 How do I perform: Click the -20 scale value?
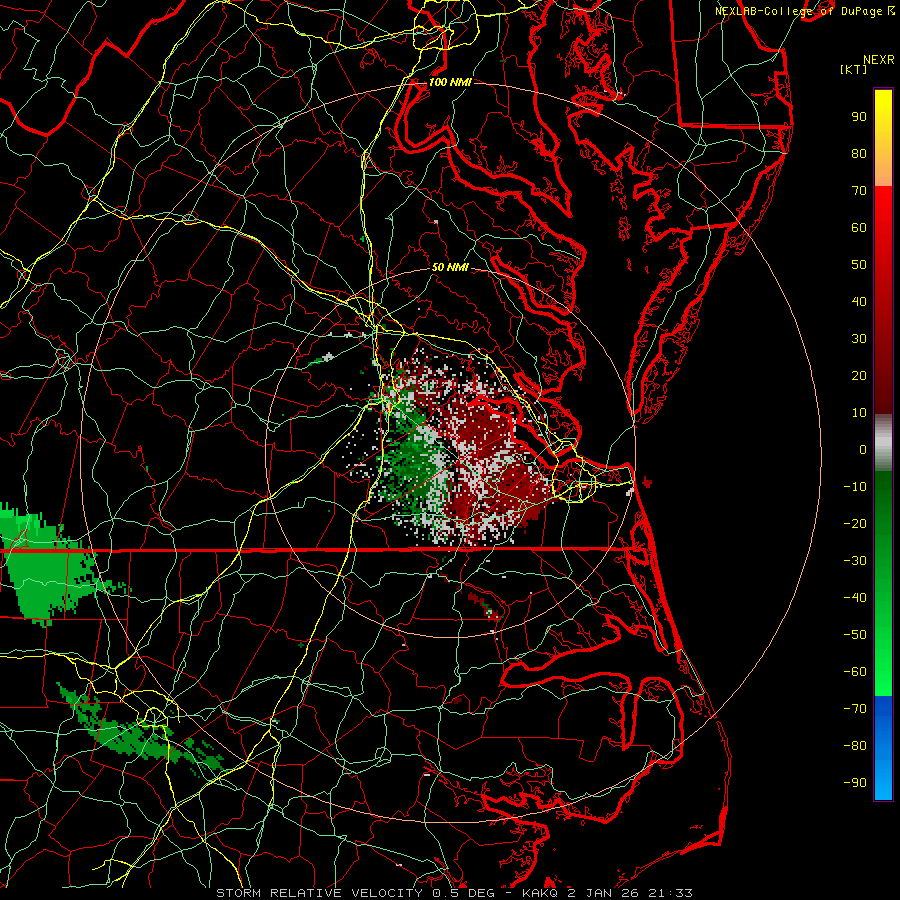click(855, 523)
